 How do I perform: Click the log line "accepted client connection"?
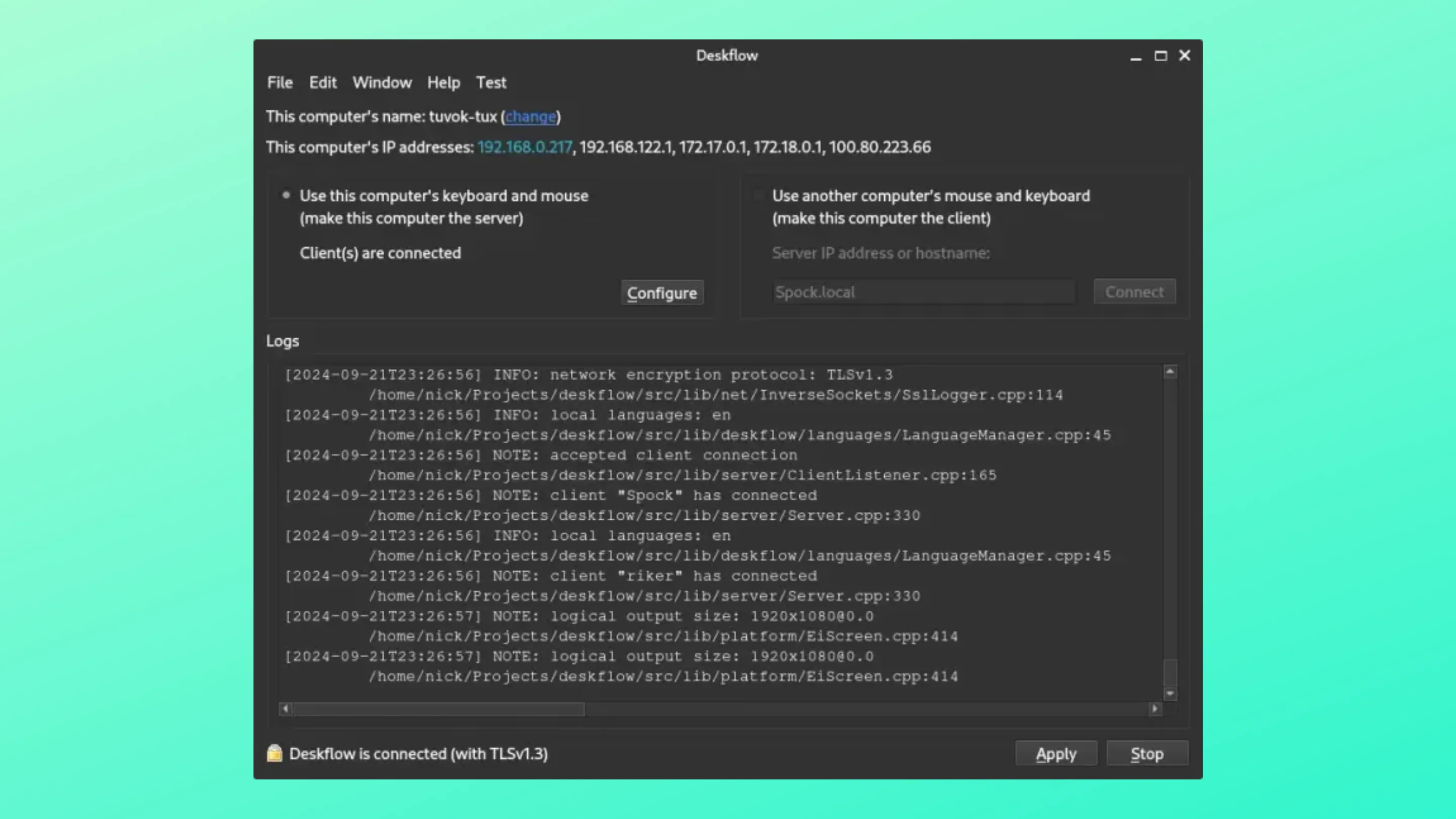click(541, 455)
